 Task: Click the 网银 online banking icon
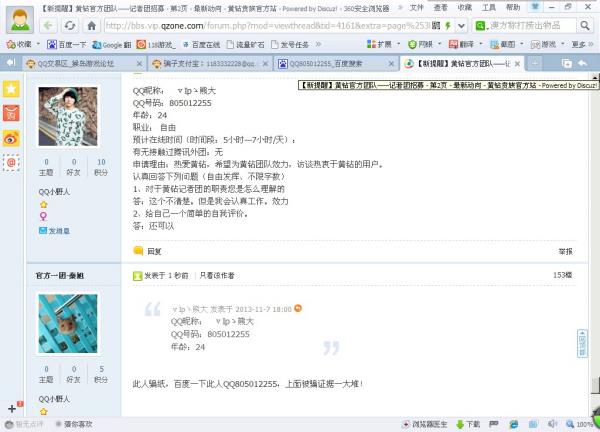[412, 44]
